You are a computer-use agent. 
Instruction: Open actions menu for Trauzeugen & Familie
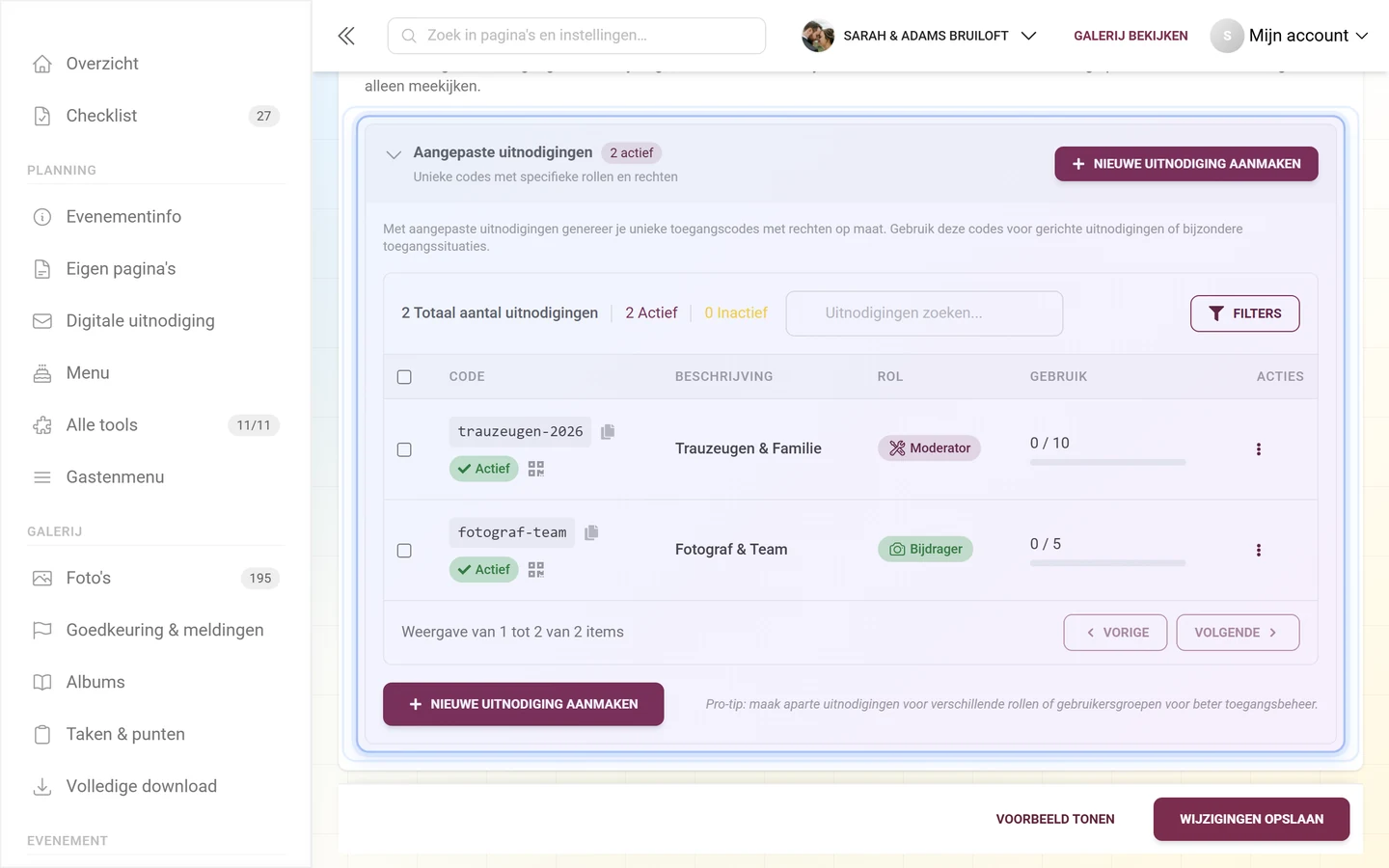pos(1259,449)
